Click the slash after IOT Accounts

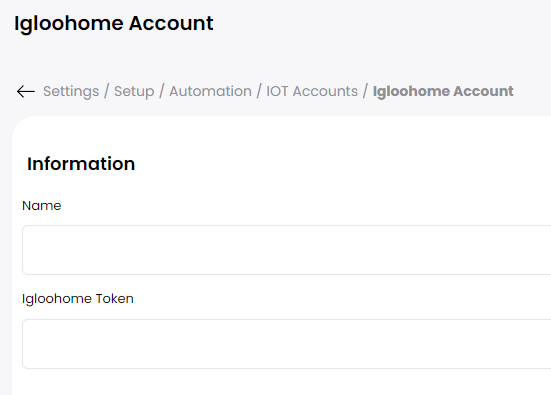pos(365,91)
